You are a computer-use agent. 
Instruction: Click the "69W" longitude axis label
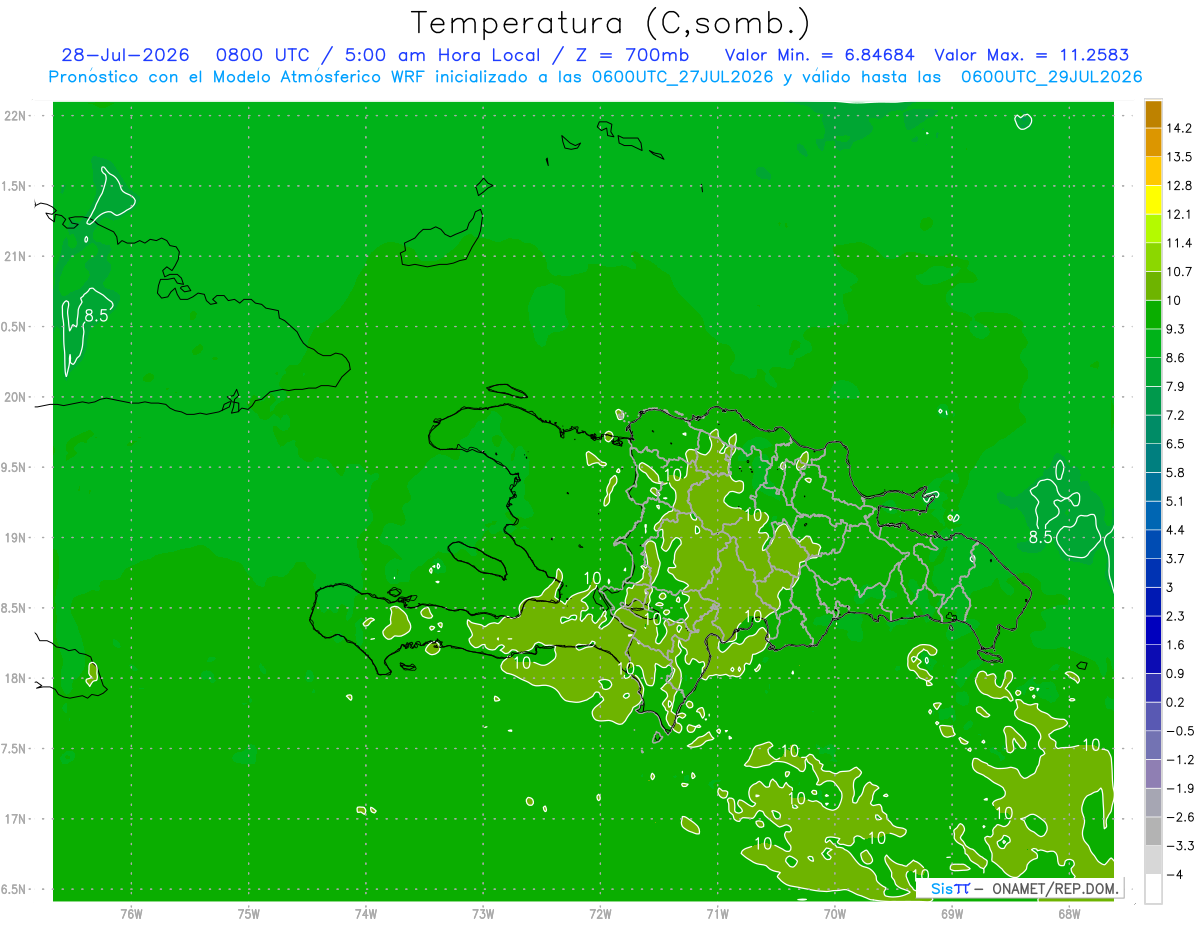point(952,913)
